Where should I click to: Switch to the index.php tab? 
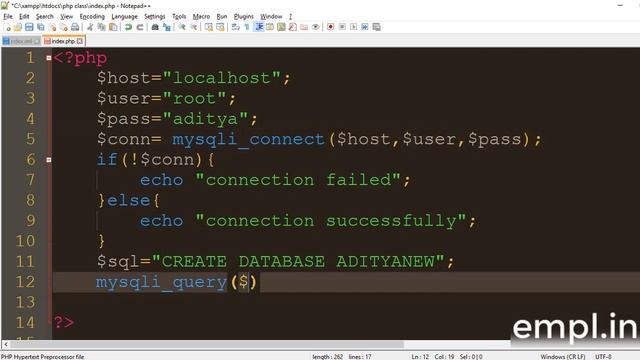[63, 41]
